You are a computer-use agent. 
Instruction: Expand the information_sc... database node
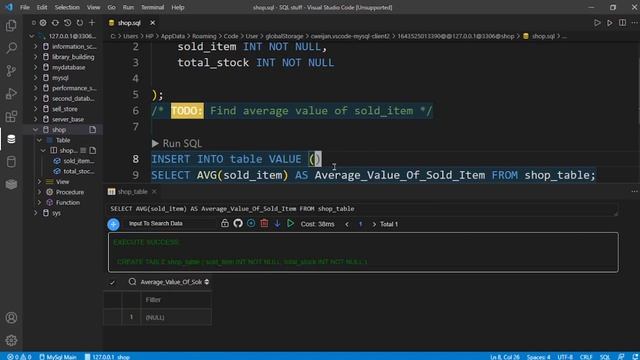coord(36,47)
